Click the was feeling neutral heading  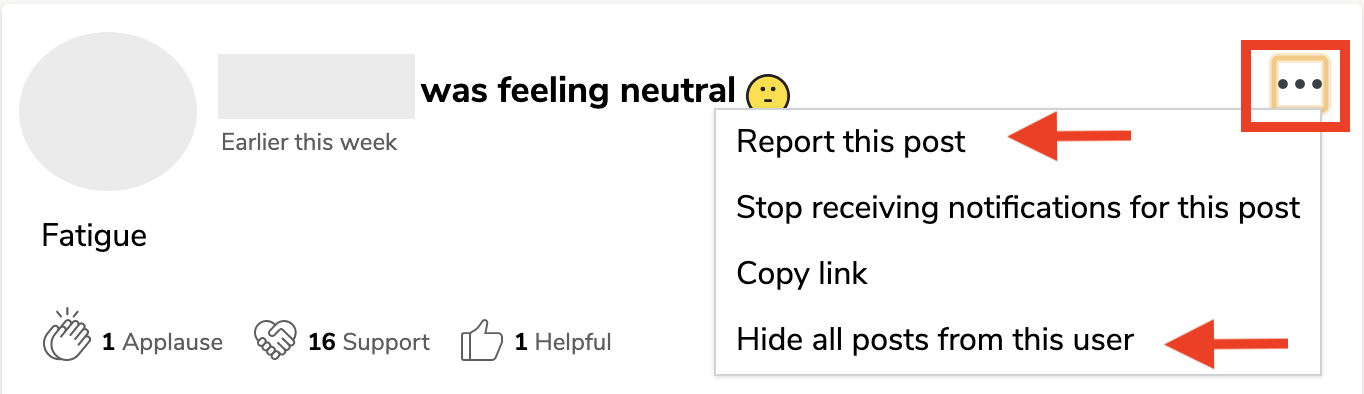pos(578,91)
